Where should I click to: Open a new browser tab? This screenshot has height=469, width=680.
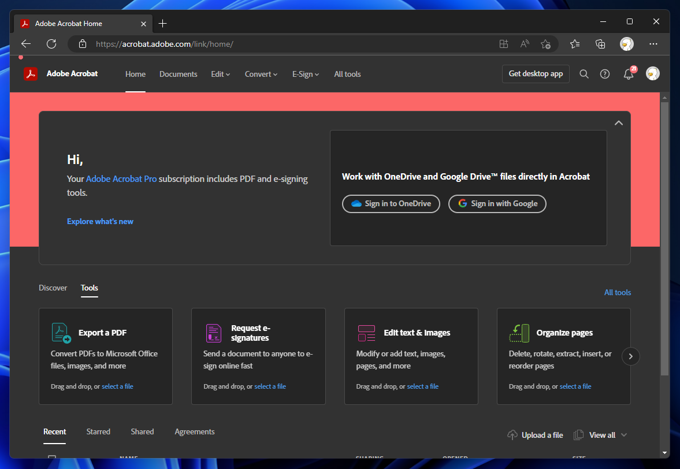[x=163, y=23]
